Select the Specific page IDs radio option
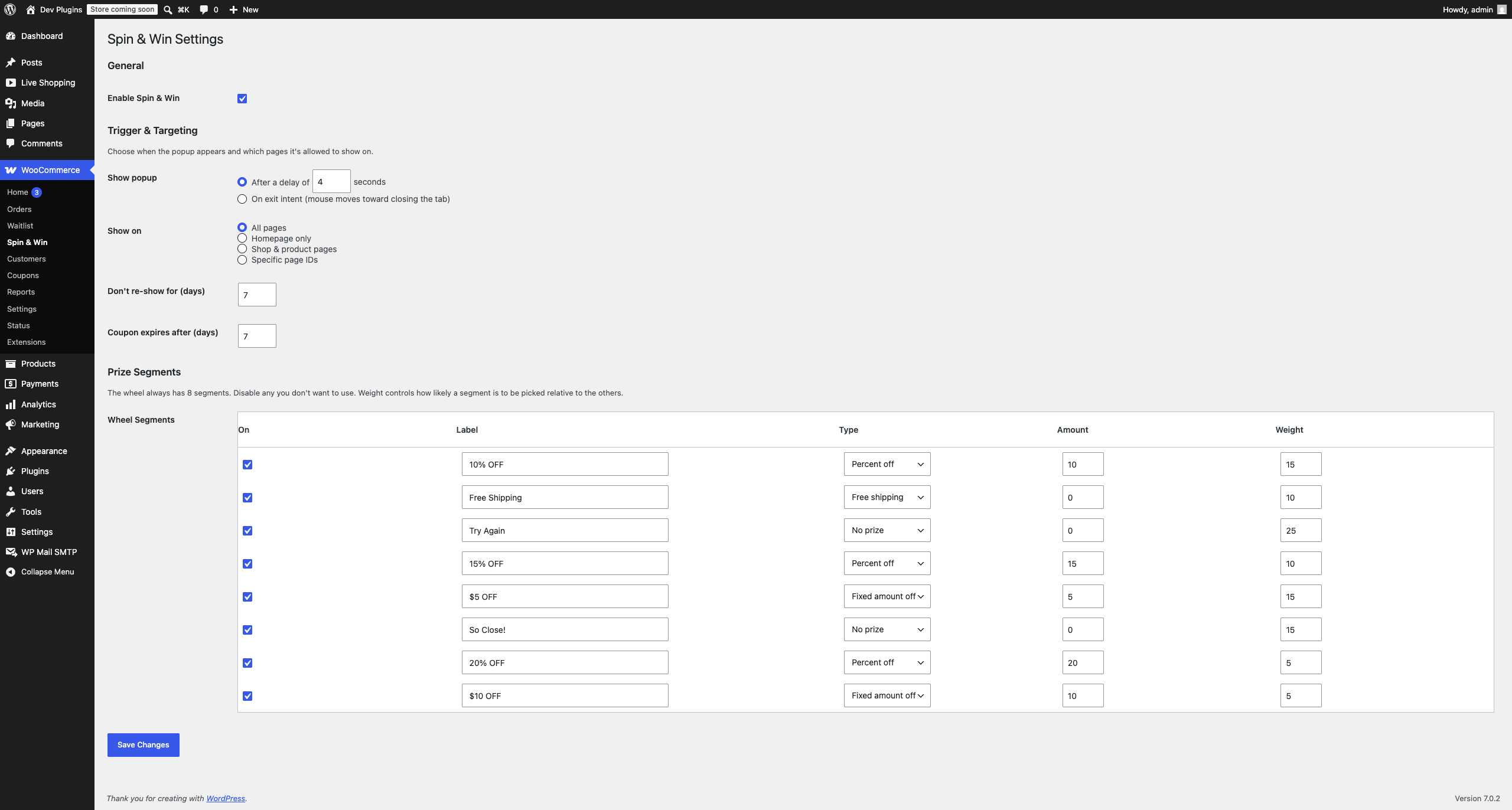Image resolution: width=1512 pixels, height=810 pixels. click(242, 260)
